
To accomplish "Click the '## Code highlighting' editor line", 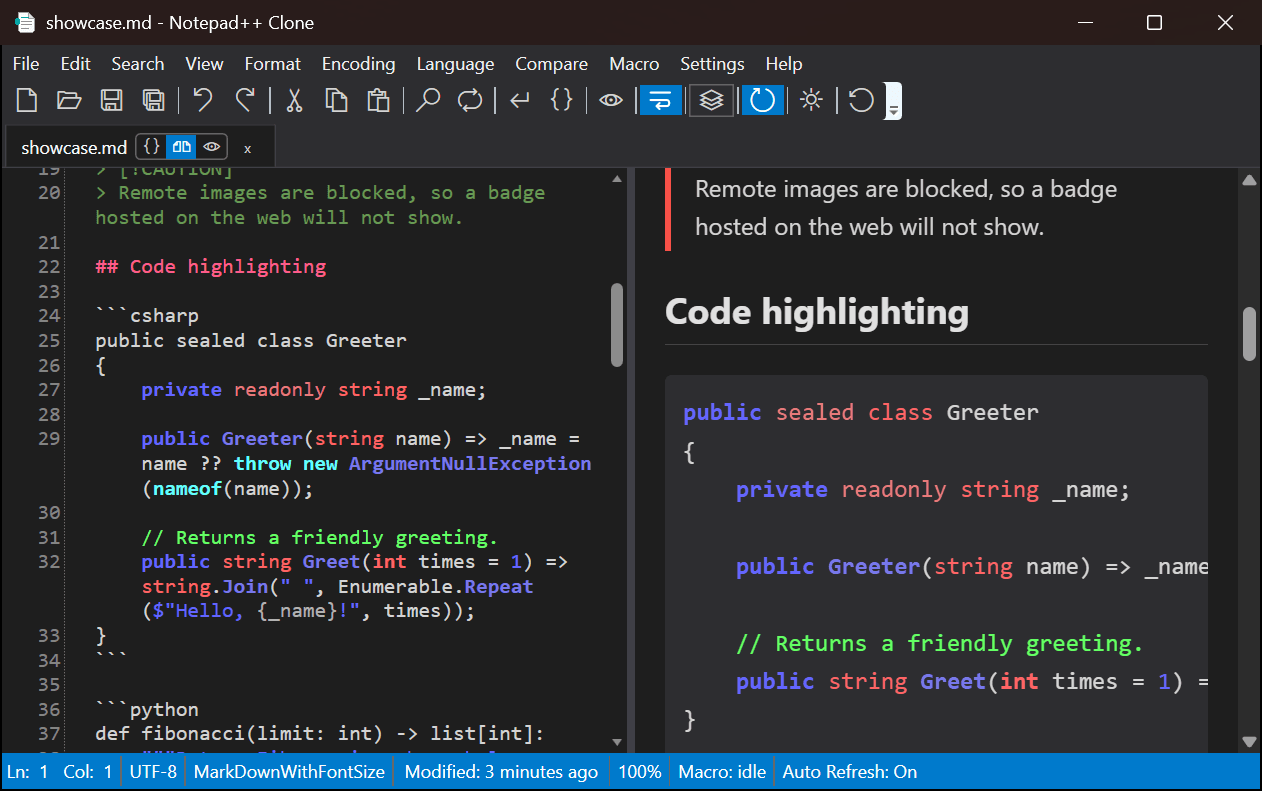I will 211,266.
